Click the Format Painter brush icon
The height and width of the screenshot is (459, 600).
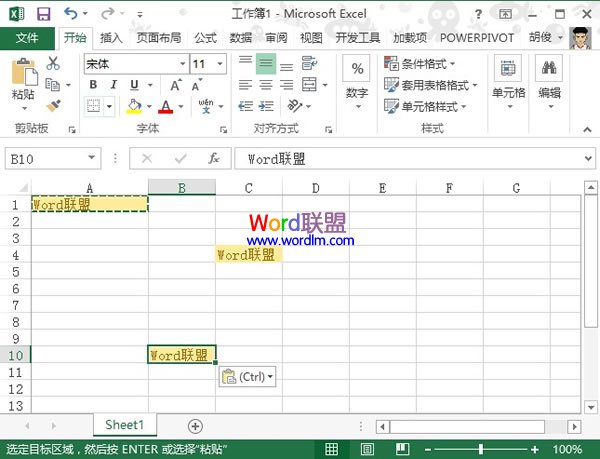(x=54, y=105)
